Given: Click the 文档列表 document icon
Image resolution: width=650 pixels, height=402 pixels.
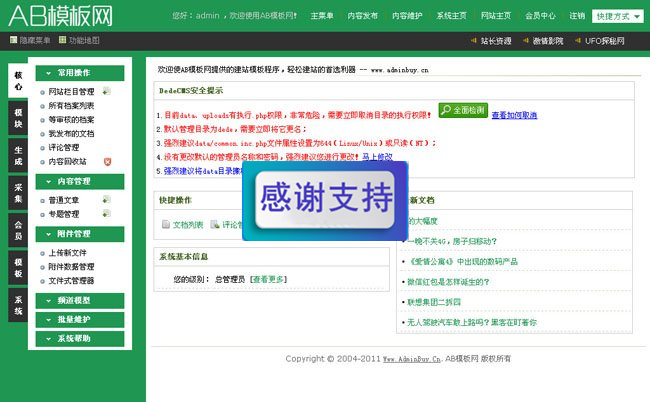Looking at the screenshot, I should click(166, 225).
